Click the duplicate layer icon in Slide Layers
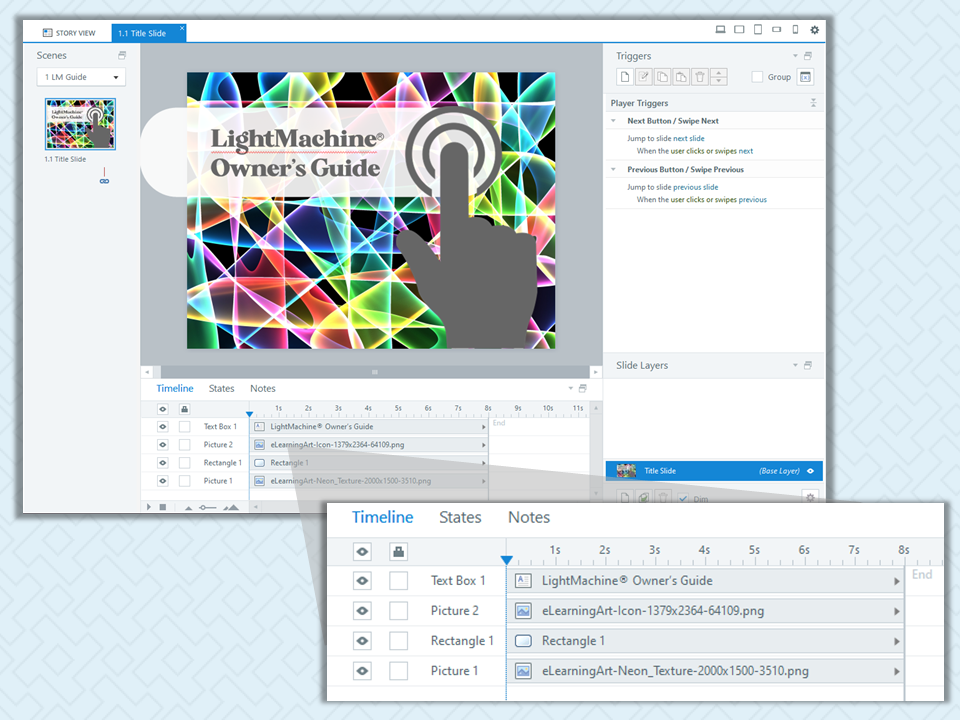The height and width of the screenshot is (720, 960). click(643, 498)
